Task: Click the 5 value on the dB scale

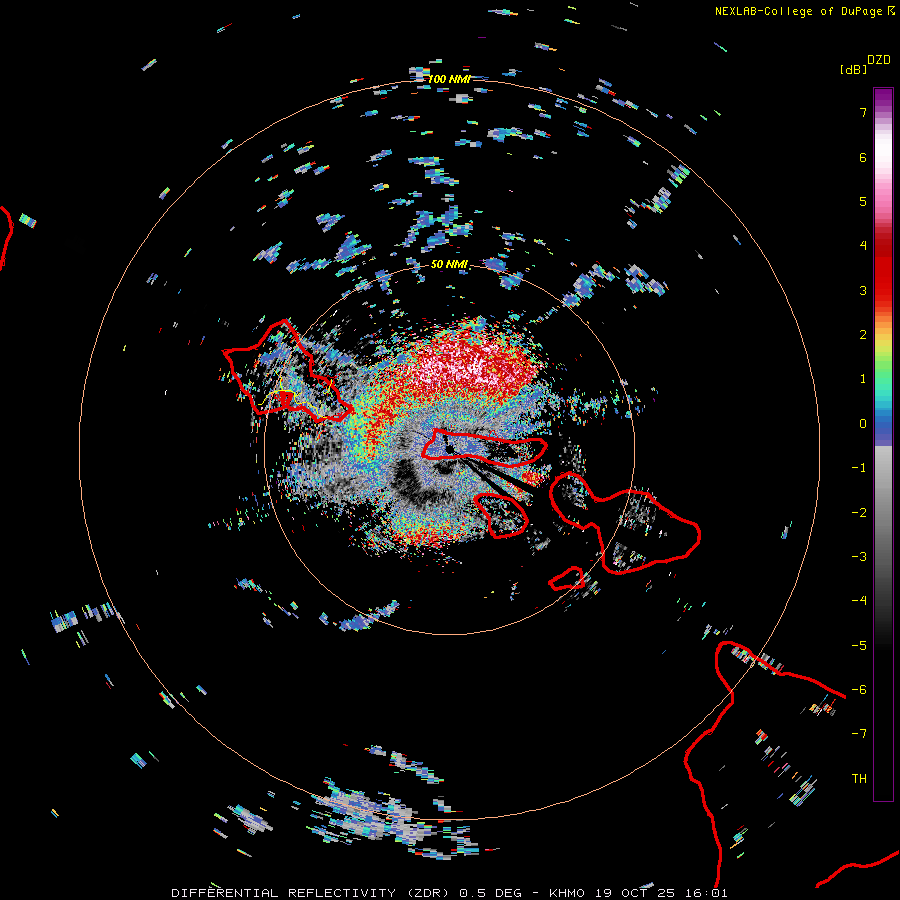Action: click(863, 201)
